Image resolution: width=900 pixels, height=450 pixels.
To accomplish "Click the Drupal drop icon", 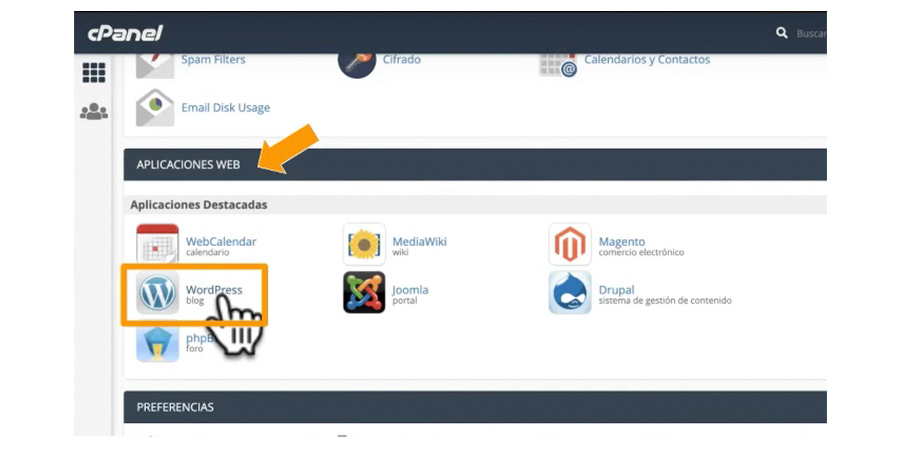I will (570, 292).
